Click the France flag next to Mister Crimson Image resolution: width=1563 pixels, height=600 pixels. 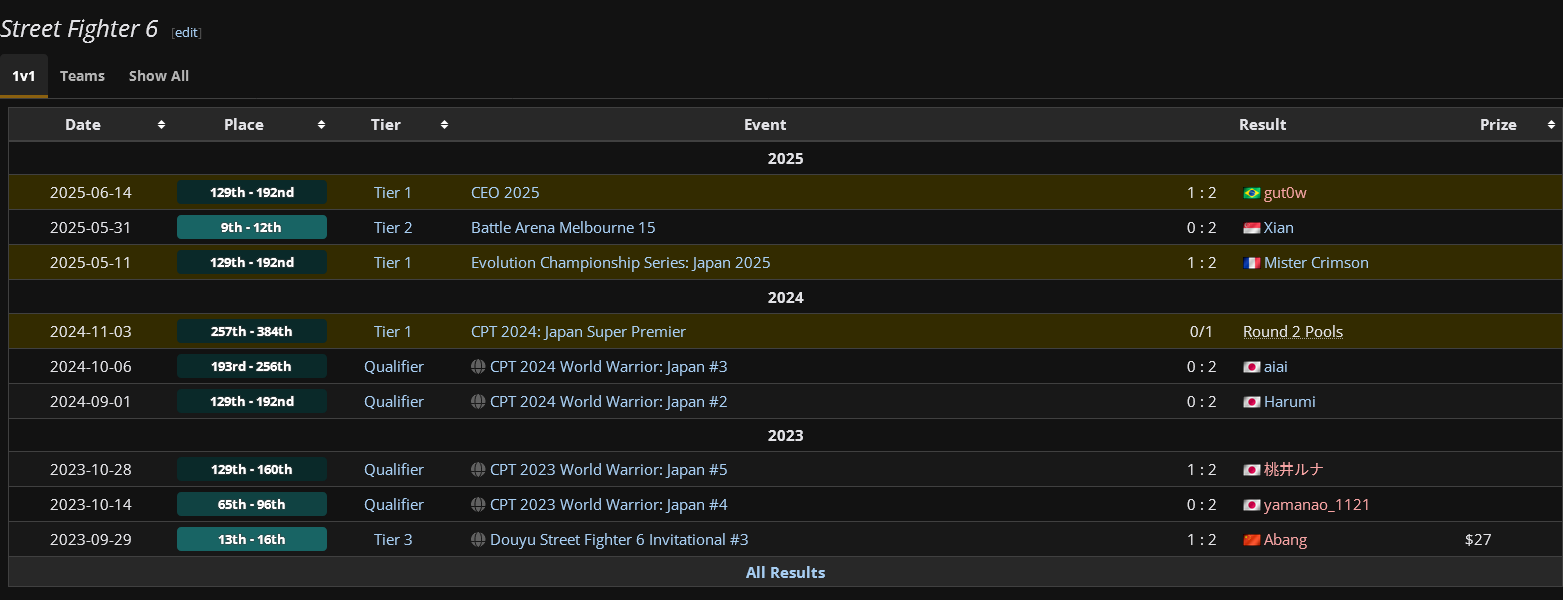[x=1251, y=263]
